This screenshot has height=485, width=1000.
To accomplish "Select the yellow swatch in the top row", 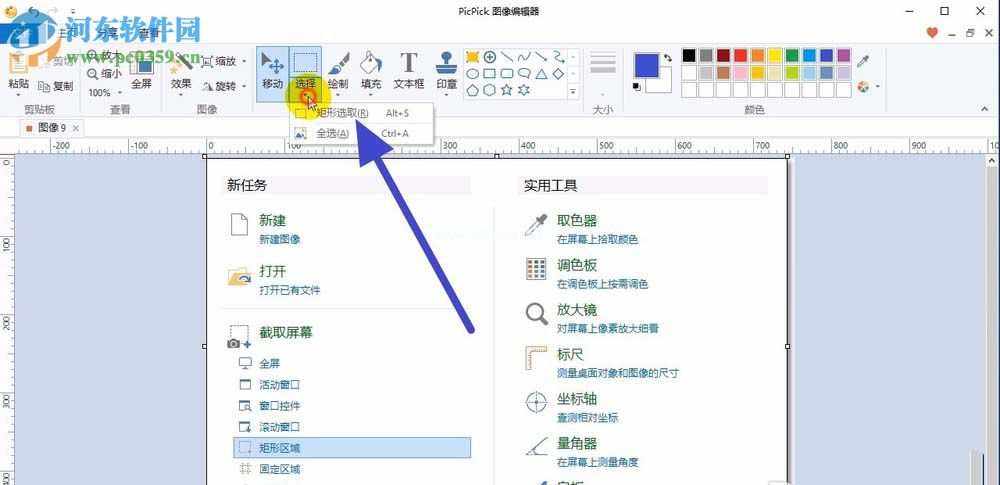I will (774, 56).
